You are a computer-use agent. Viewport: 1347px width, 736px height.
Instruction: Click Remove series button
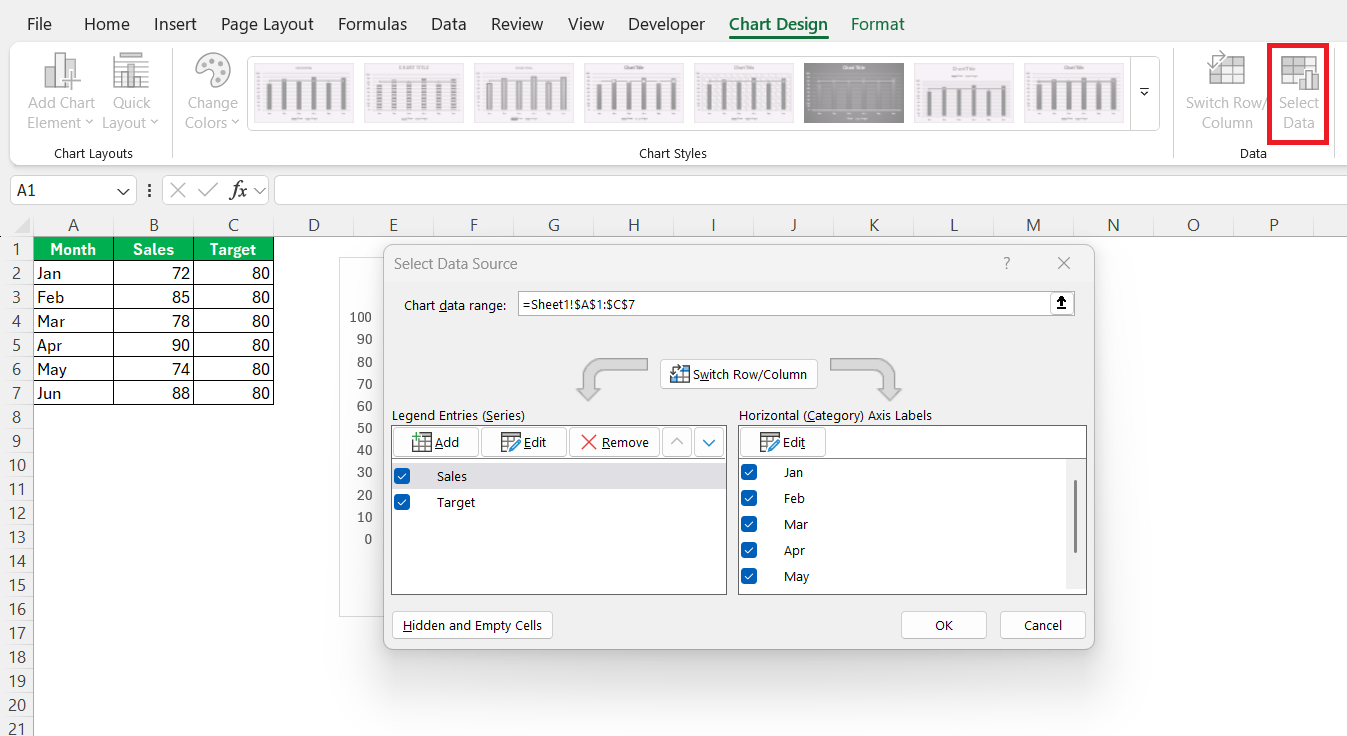[x=614, y=442]
